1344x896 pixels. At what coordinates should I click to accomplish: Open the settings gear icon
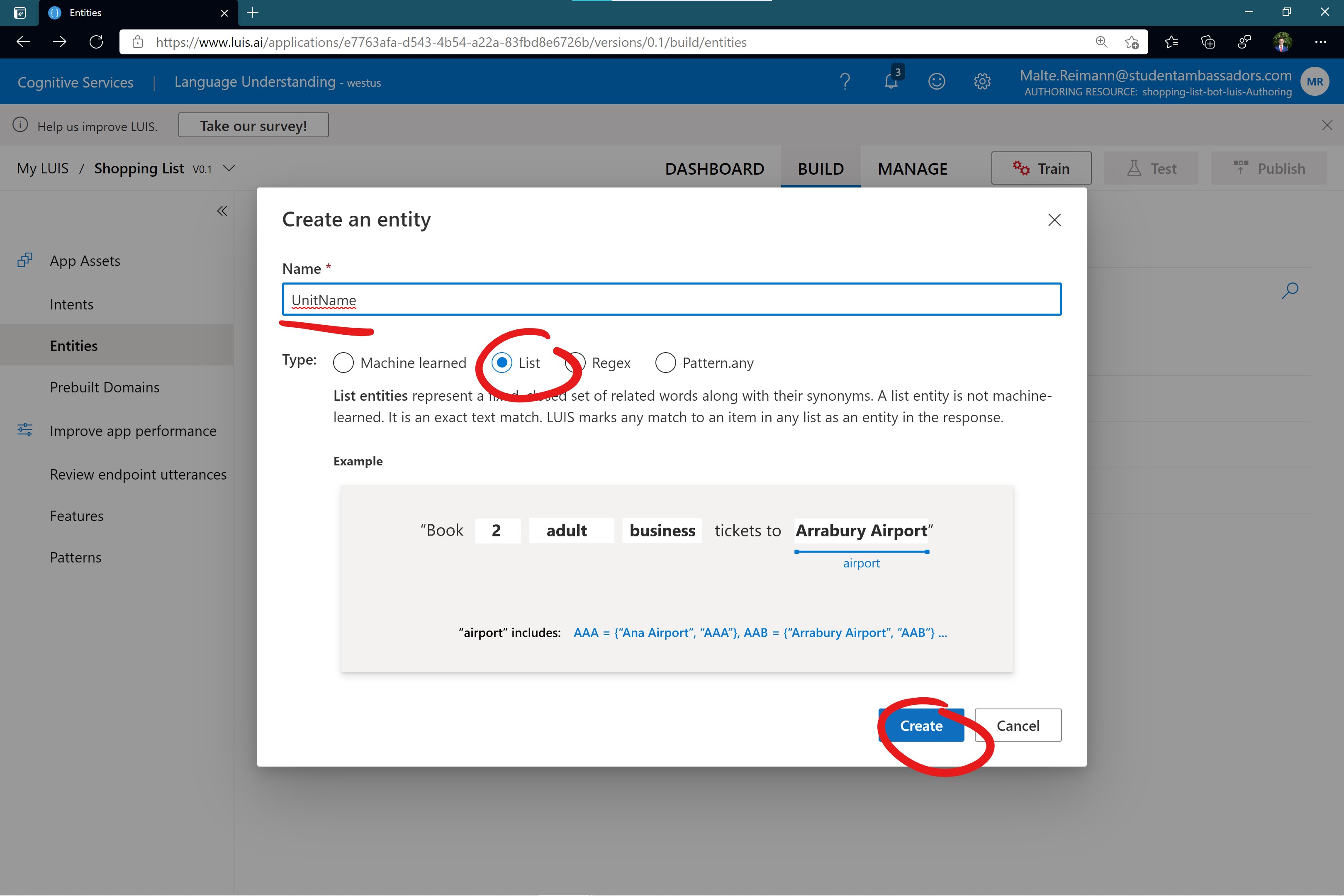pyautogui.click(x=982, y=82)
